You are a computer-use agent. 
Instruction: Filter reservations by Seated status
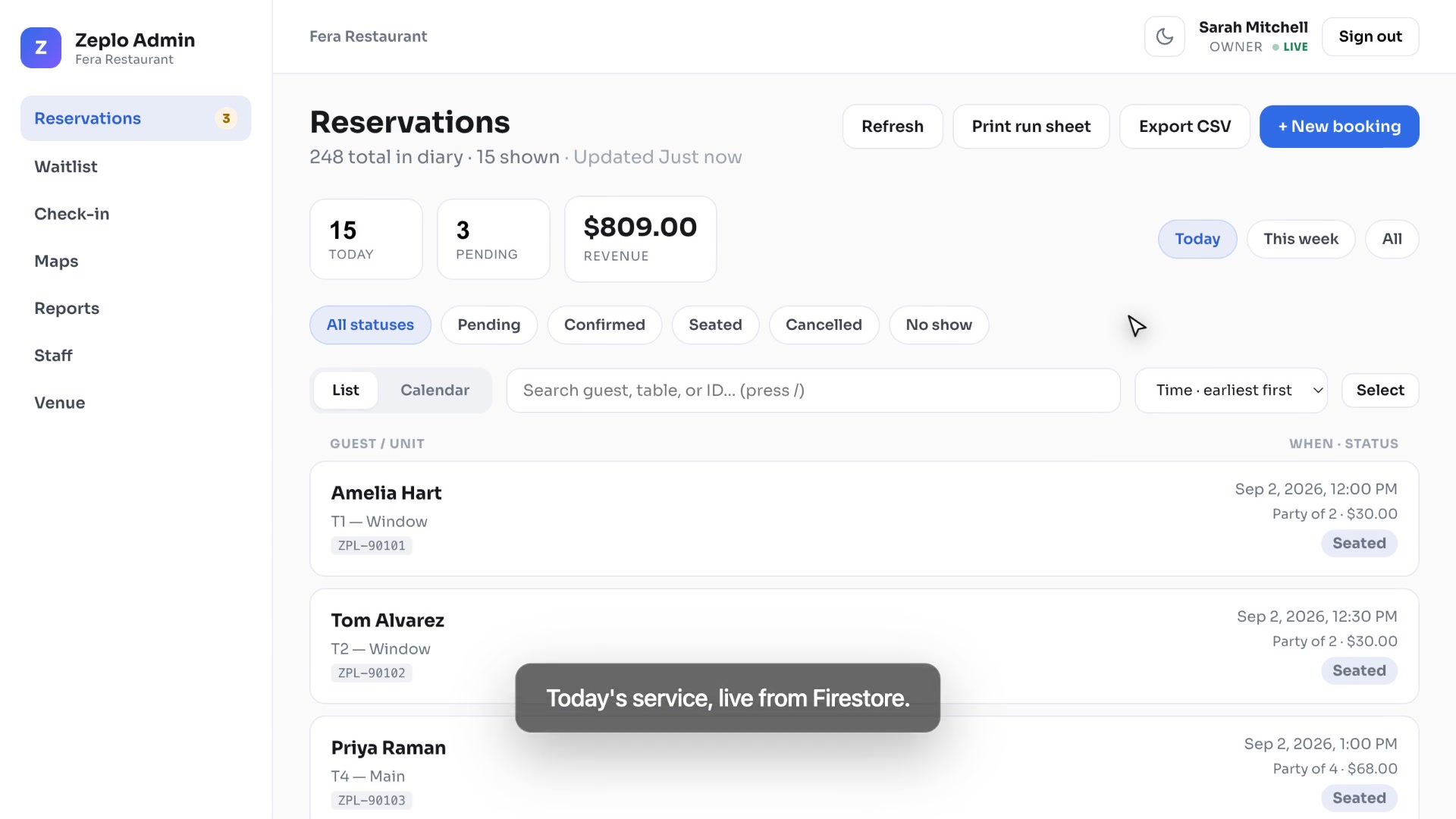pyautogui.click(x=715, y=325)
